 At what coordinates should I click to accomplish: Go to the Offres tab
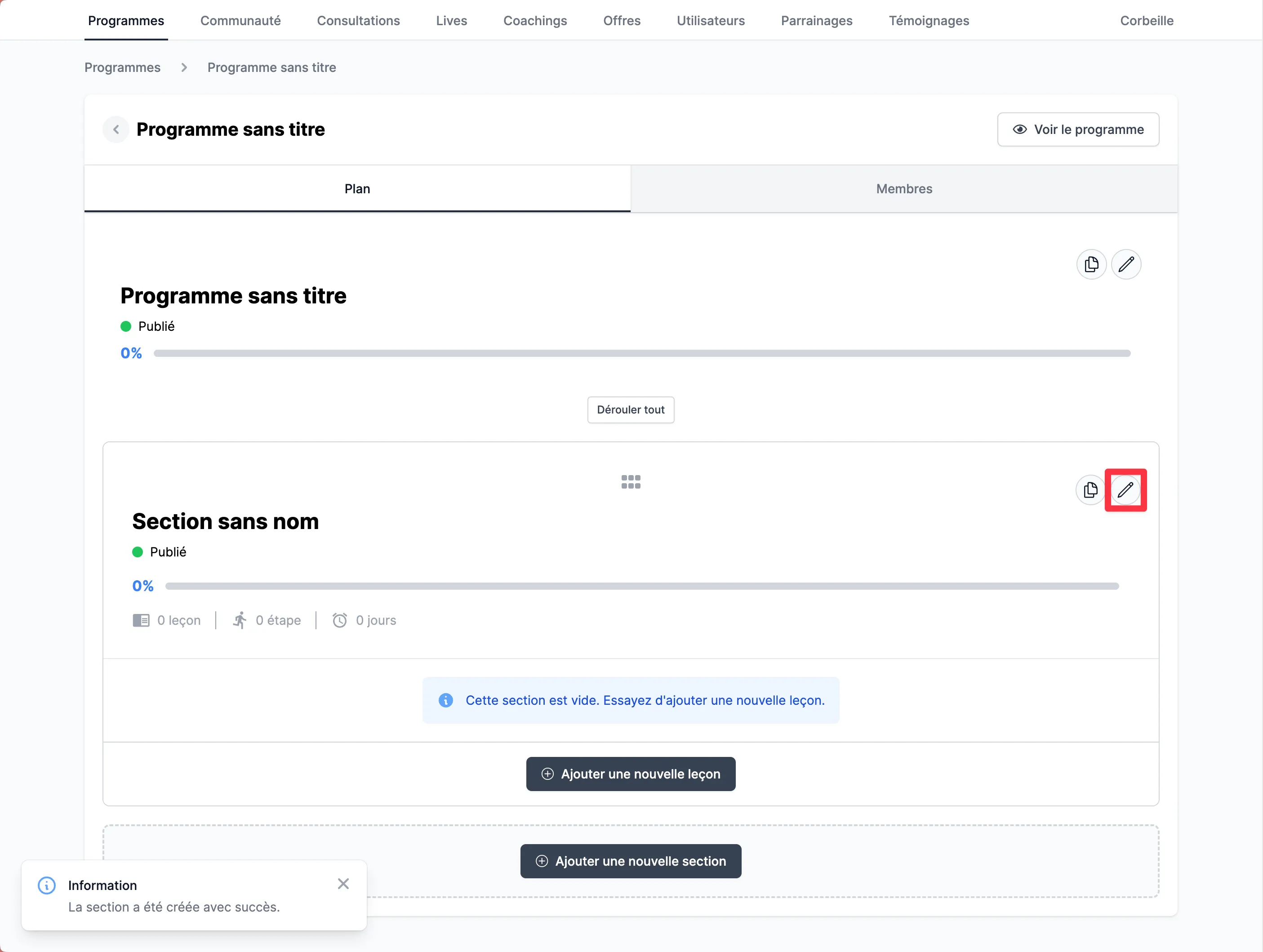click(622, 21)
